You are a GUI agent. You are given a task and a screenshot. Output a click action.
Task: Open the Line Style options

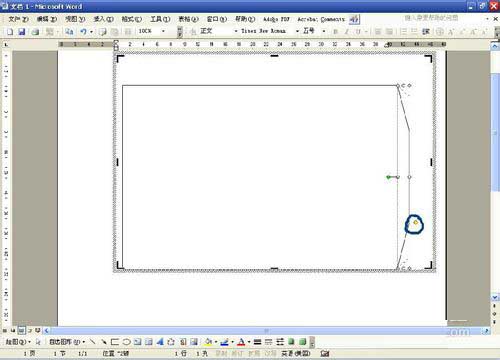(x=257, y=342)
